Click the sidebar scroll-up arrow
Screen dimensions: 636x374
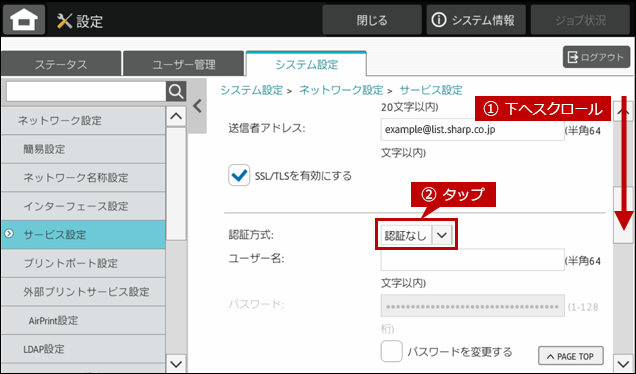click(x=176, y=116)
